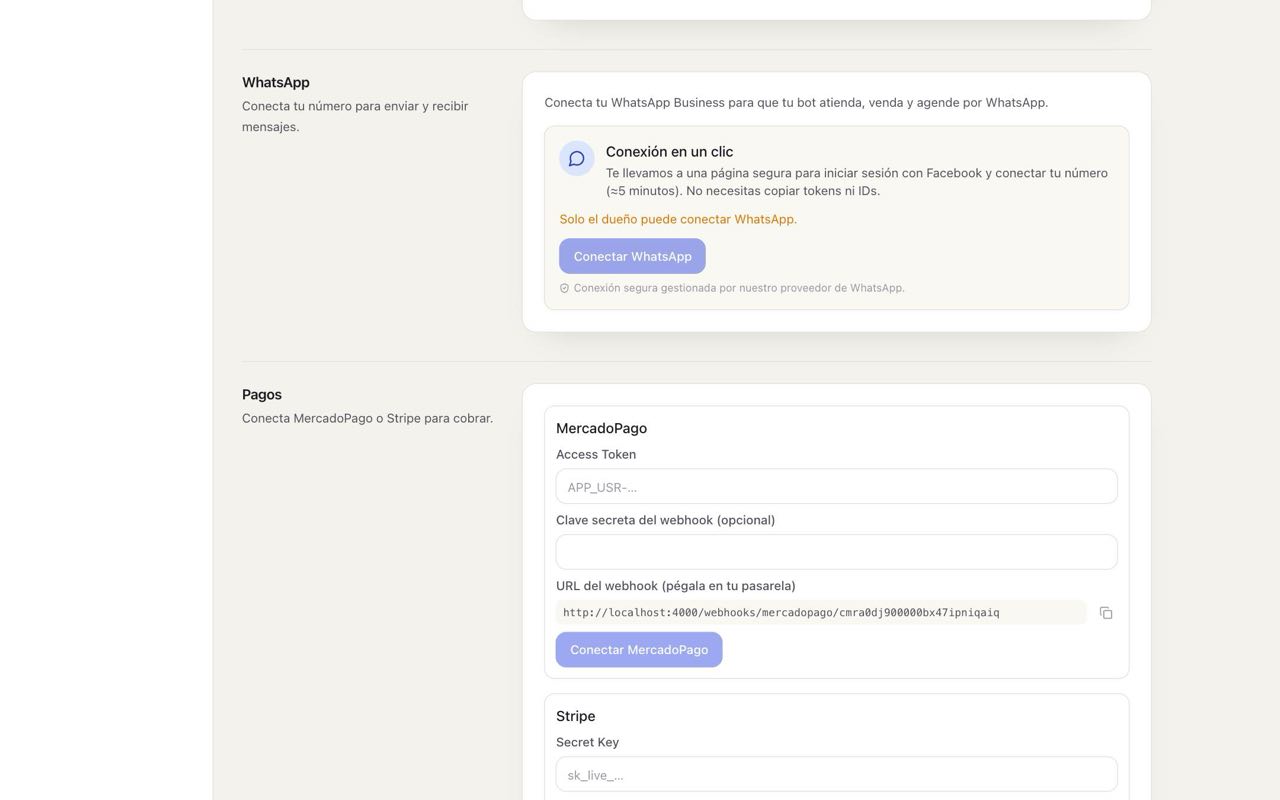Click the Access Token label
The height and width of the screenshot is (800, 1280).
pos(596,454)
